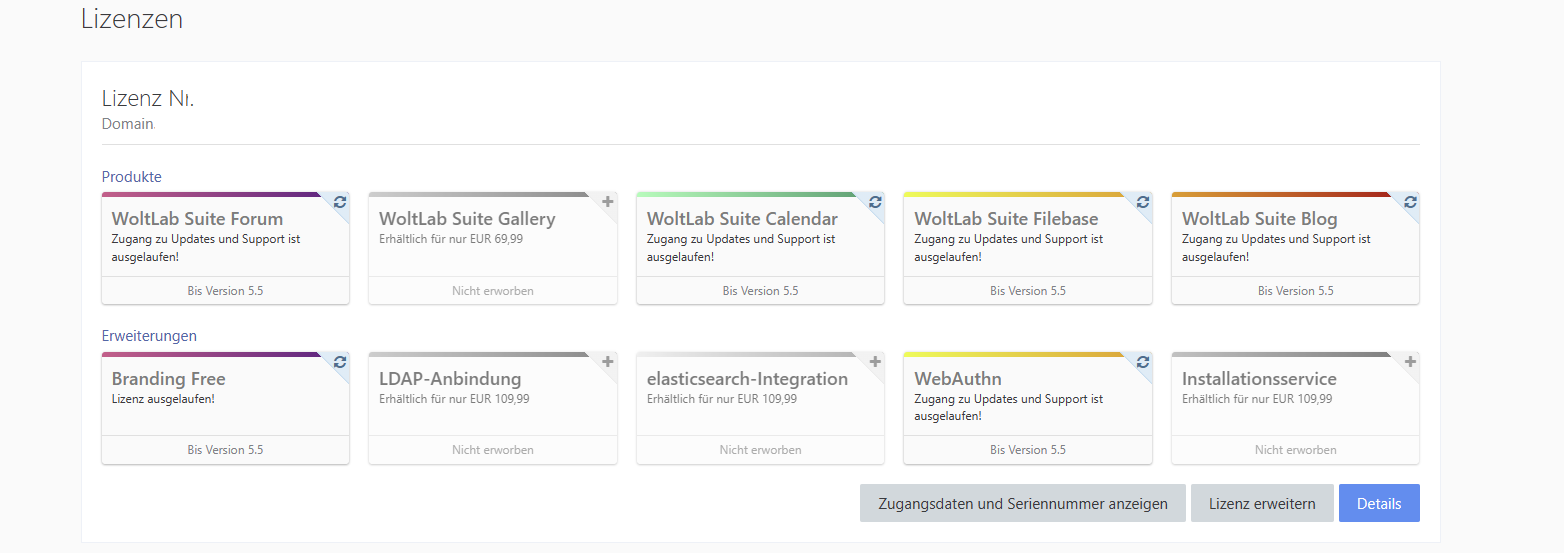The height and width of the screenshot is (553, 1564).
Task: Click the Installationsservice title
Action: point(1259,379)
